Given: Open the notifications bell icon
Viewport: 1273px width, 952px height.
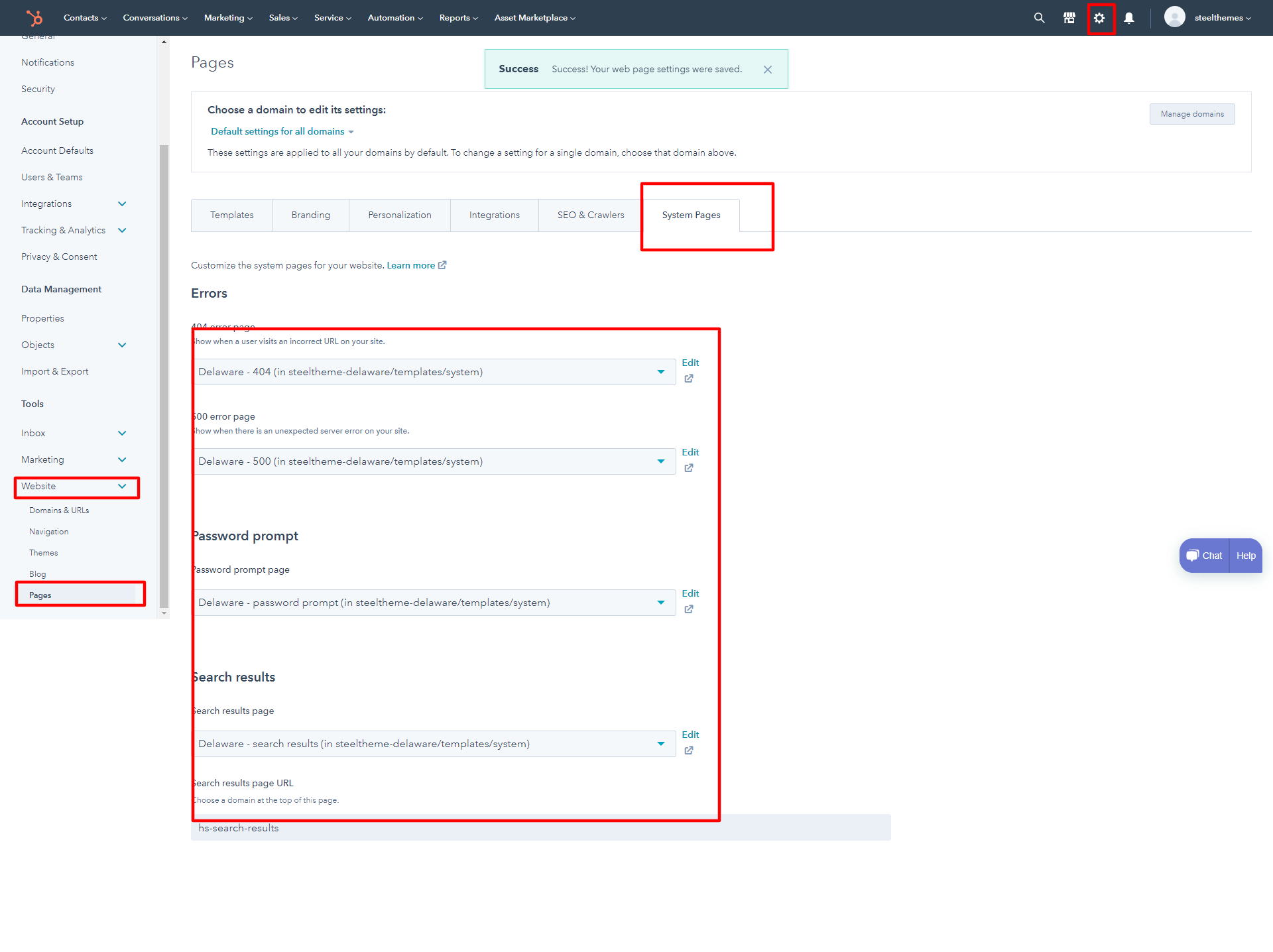Looking at the screenshot, I should point(1128,18).
